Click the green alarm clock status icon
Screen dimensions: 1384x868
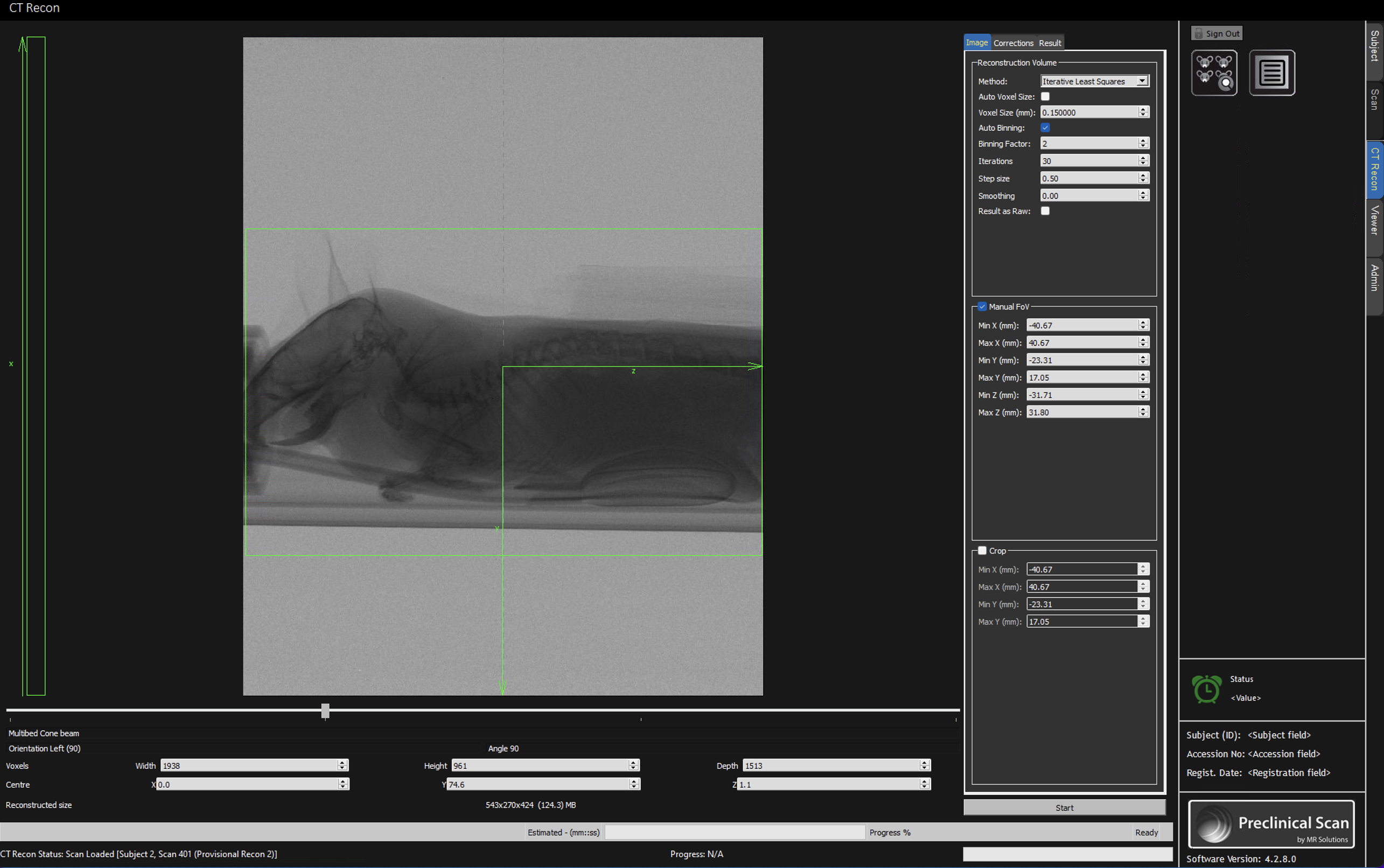coord(1207,689)
